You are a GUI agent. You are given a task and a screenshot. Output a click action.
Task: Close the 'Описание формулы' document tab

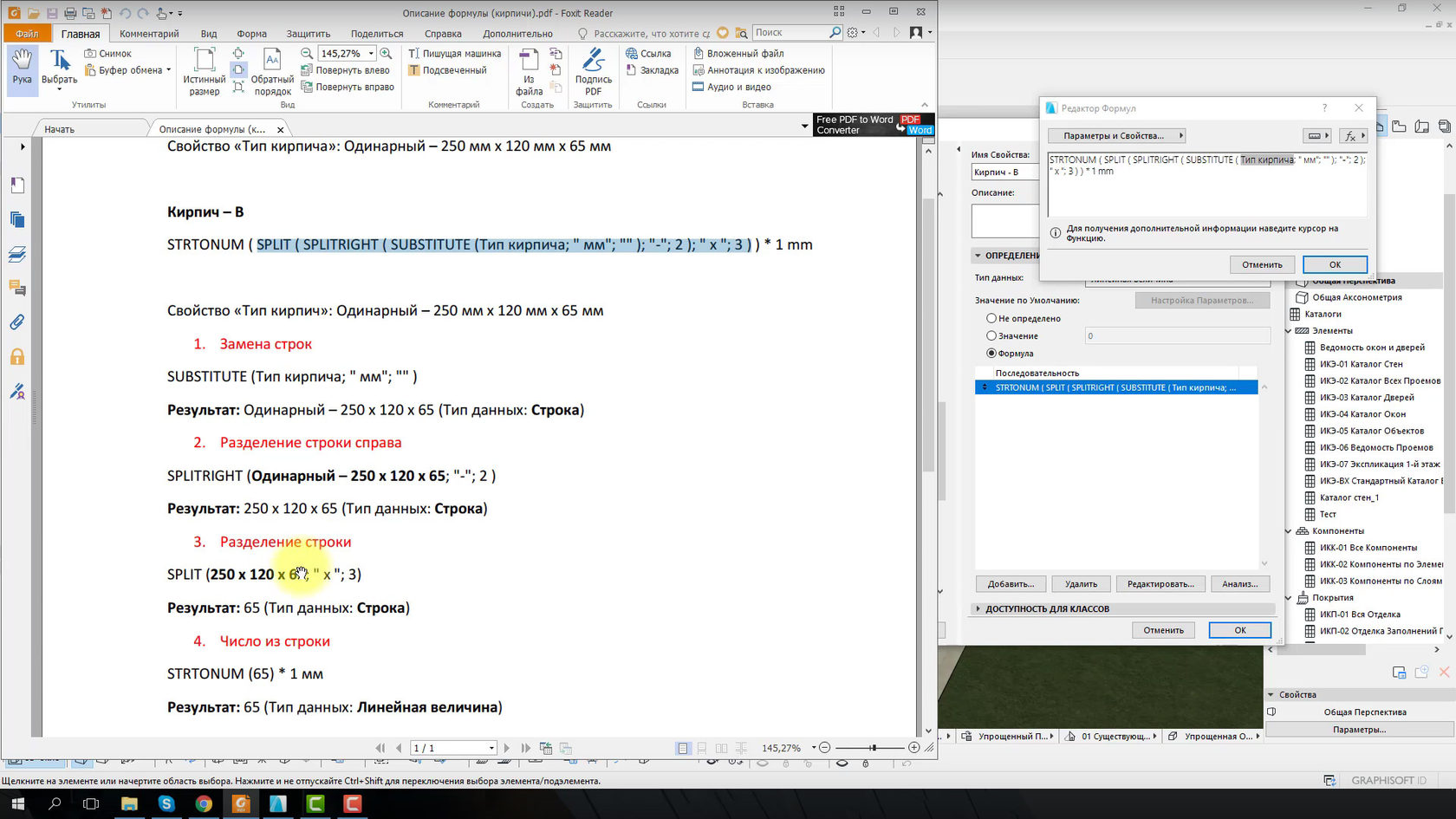point(280,130)
